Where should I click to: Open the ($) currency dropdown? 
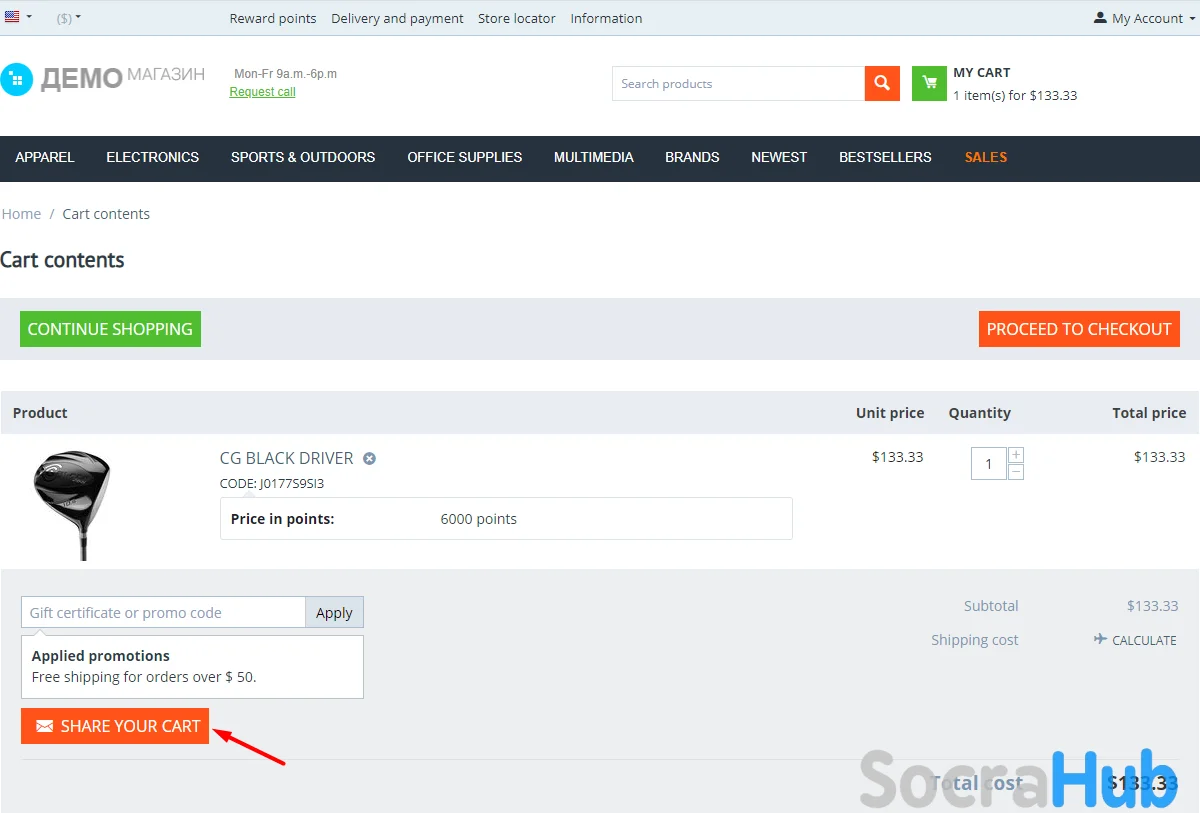[69, 18]
